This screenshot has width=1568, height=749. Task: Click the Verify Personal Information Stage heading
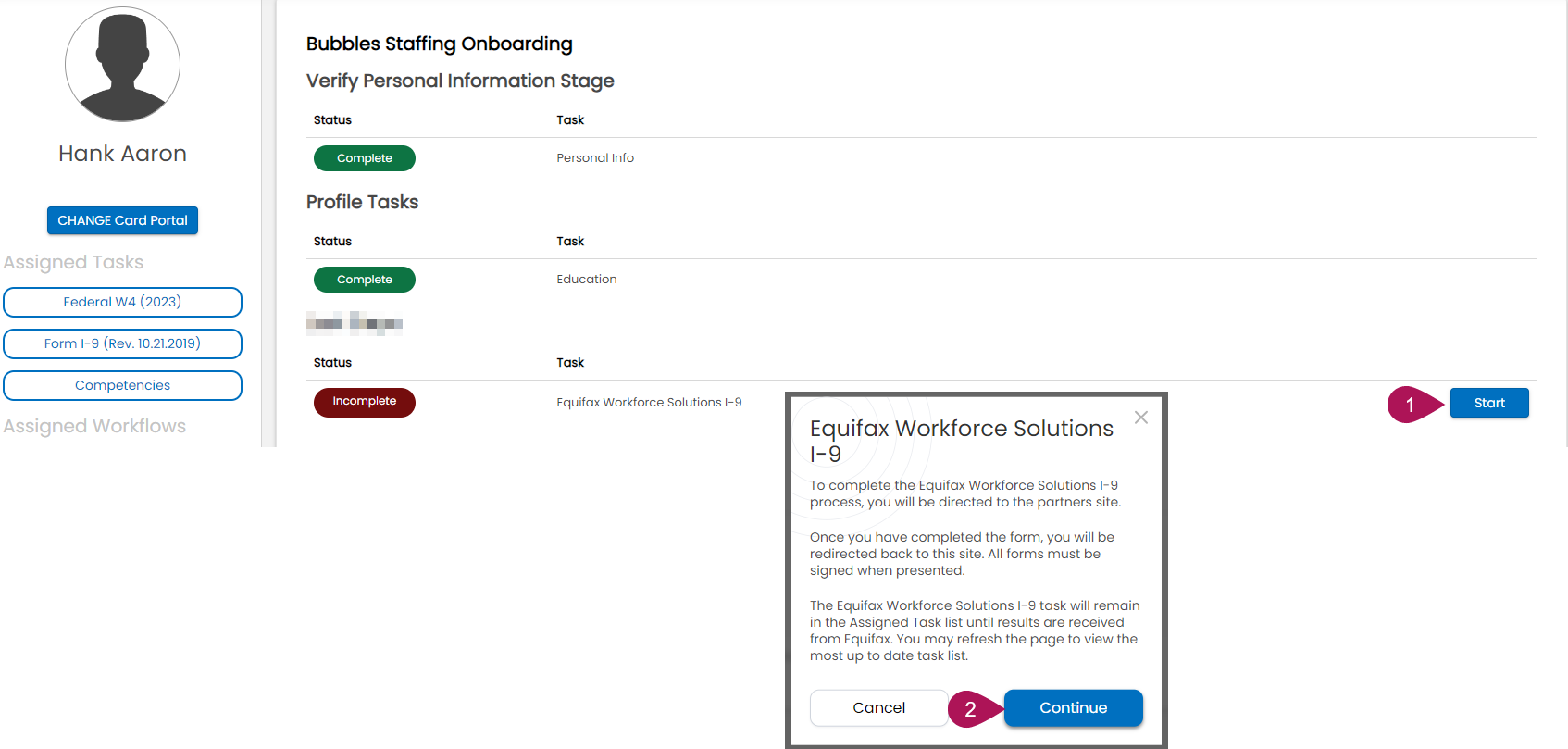pyautogui.click(x=460, y=81)
